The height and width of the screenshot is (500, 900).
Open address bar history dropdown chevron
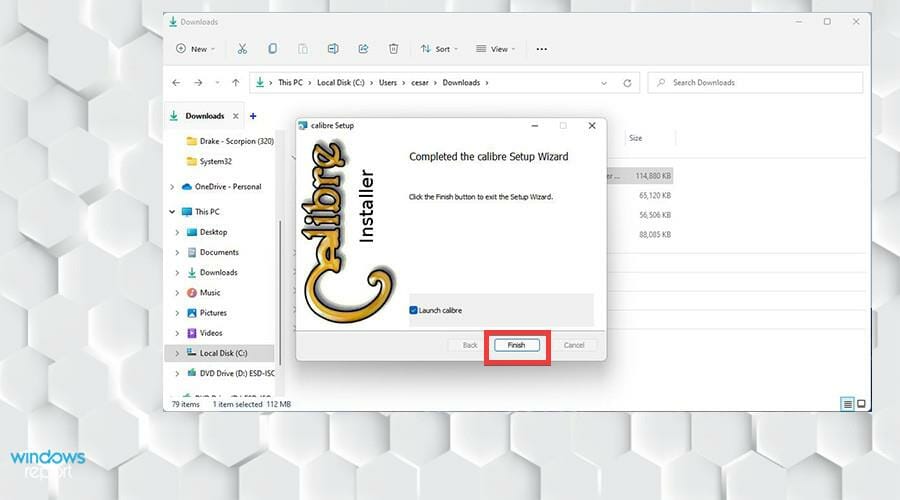(x=604, y=83)
